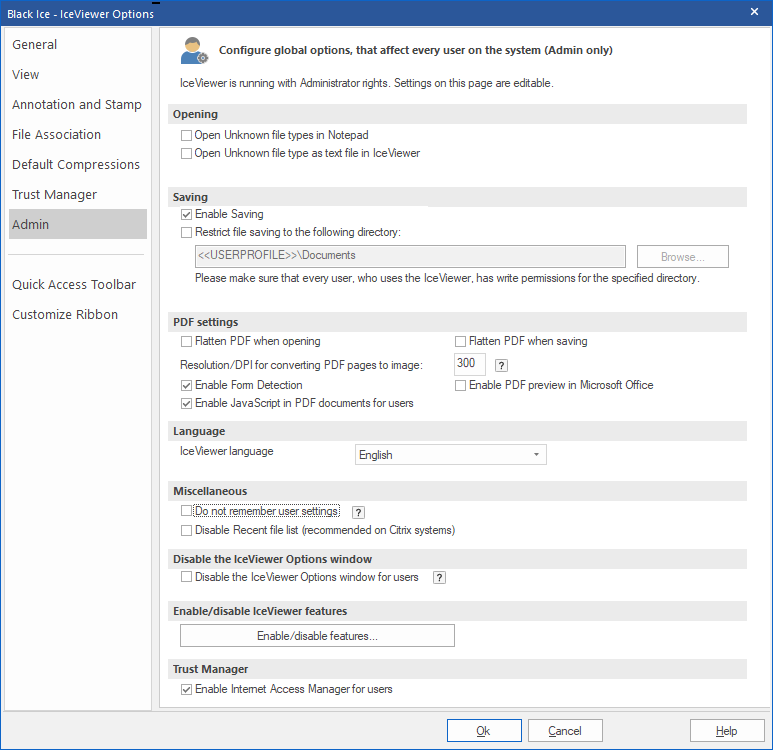
Task: Open Customize Ribbon settings
Action: click(78, 315)
